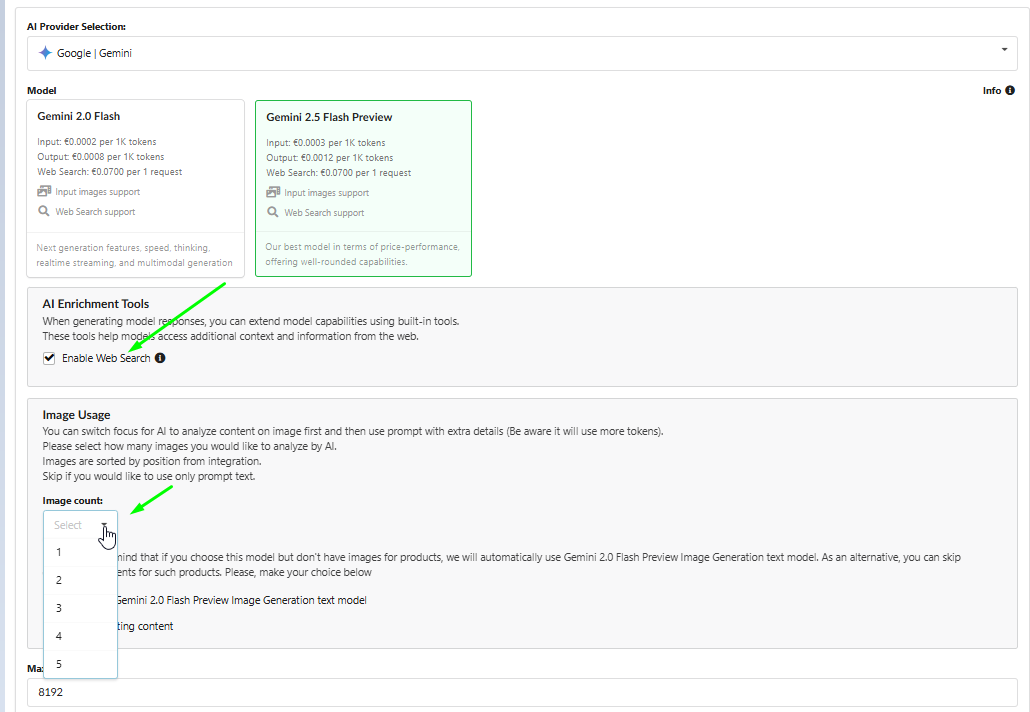The width and height of the screenshot is (1030, 712).
Task: Choose 5 from the Image count list
Action: [80, 664]
